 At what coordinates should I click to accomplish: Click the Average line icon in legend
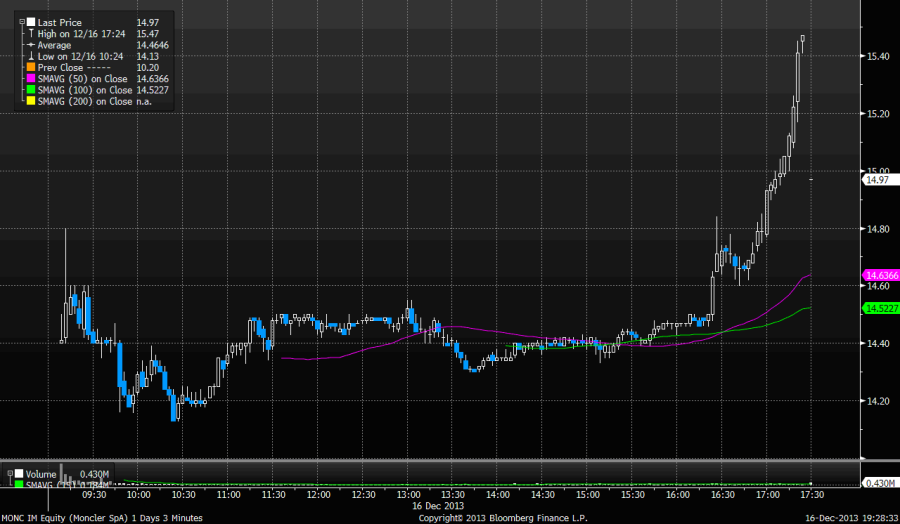point(32,46)
